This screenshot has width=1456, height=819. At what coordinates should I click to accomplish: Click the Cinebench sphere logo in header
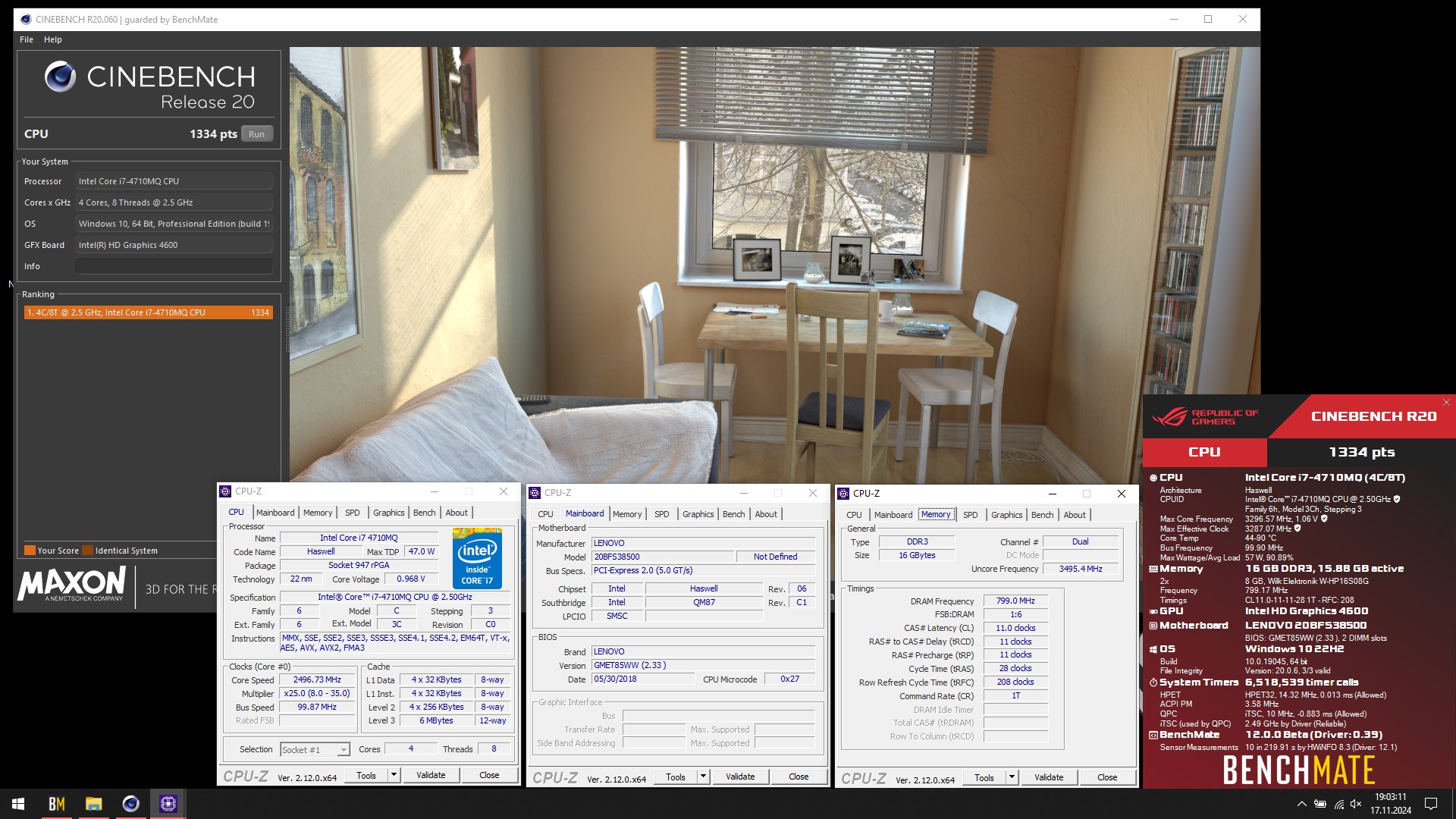point(60,77)
